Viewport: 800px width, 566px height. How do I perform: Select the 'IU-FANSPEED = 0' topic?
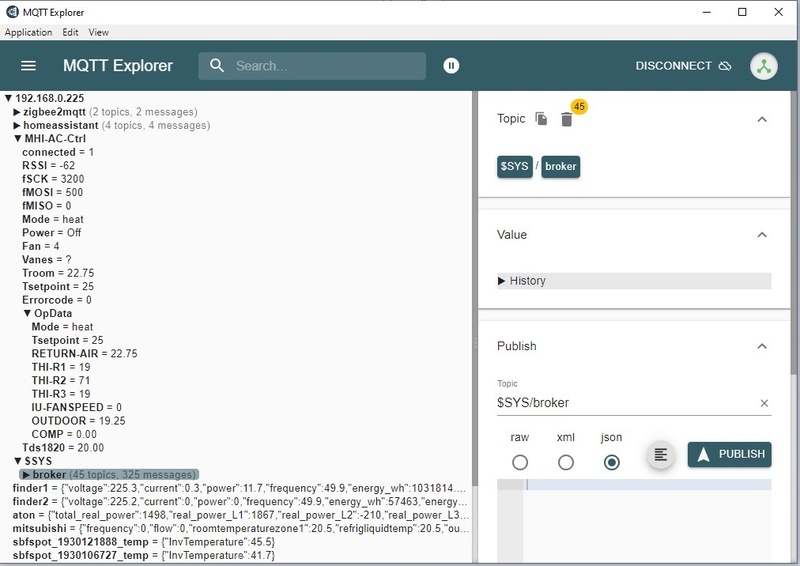(77, 407)
